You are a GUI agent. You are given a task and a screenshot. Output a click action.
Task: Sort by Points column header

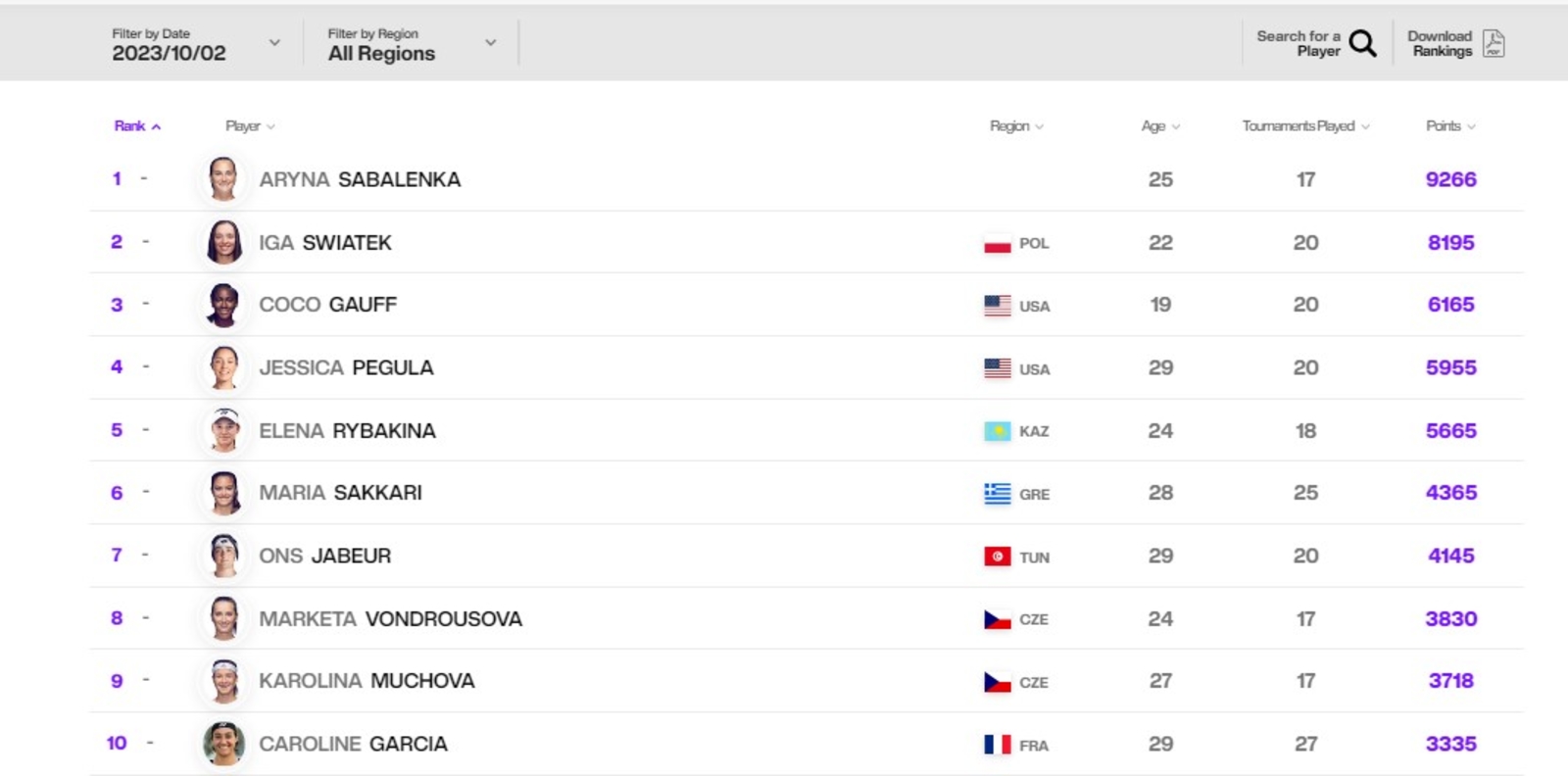click(1450, 125)
